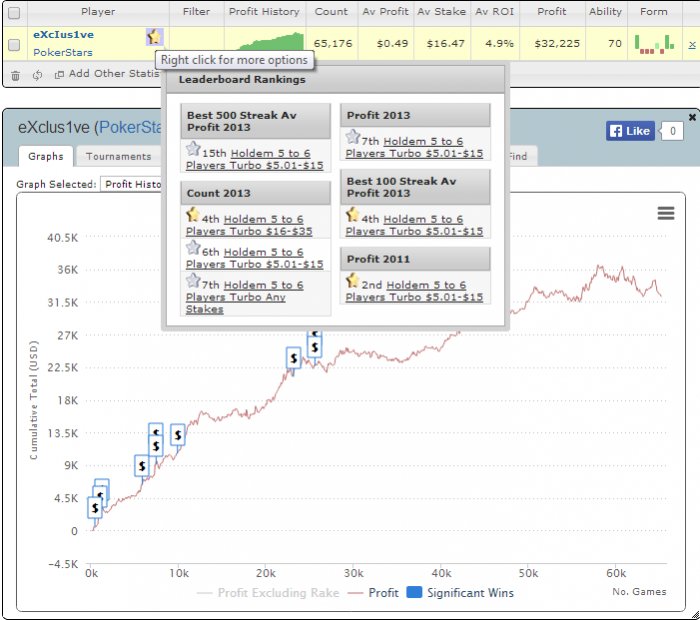
Task: Sort by the Player column header
Action: click(x=98, y=12)
